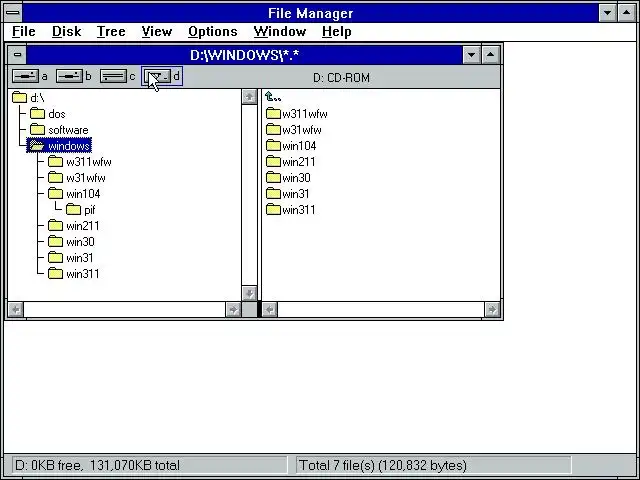Open the Window menu

point(280,31)
